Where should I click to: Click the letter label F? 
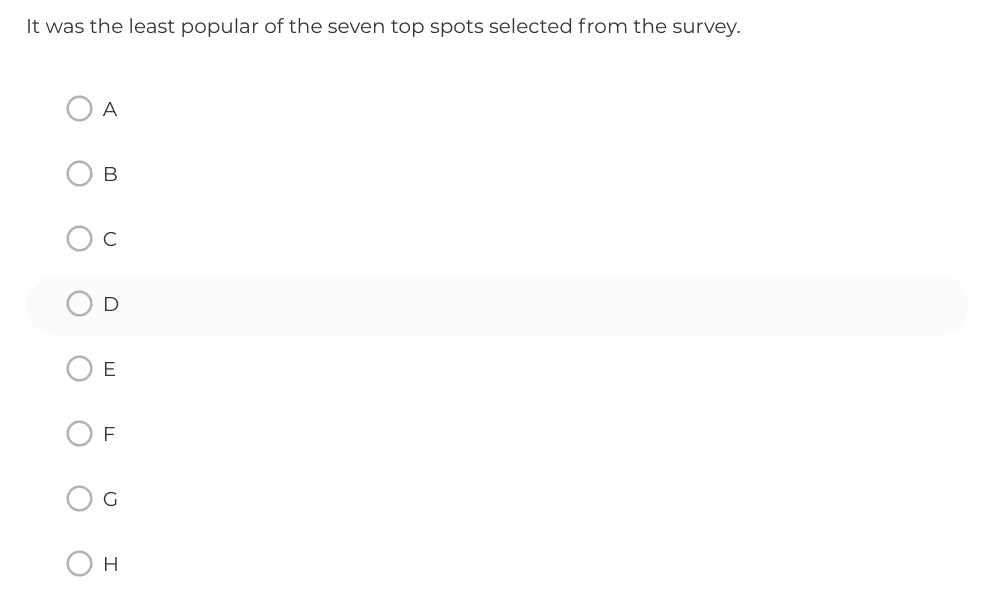point(109,434)
